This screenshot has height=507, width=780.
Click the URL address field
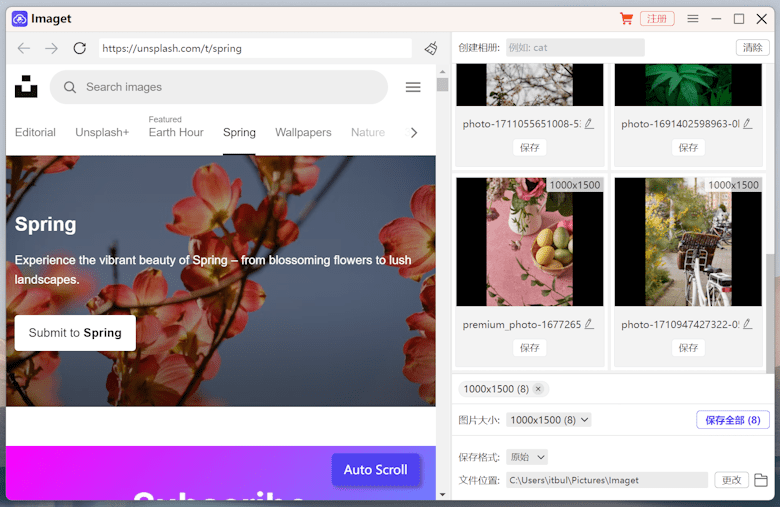[x=255, y=48]
